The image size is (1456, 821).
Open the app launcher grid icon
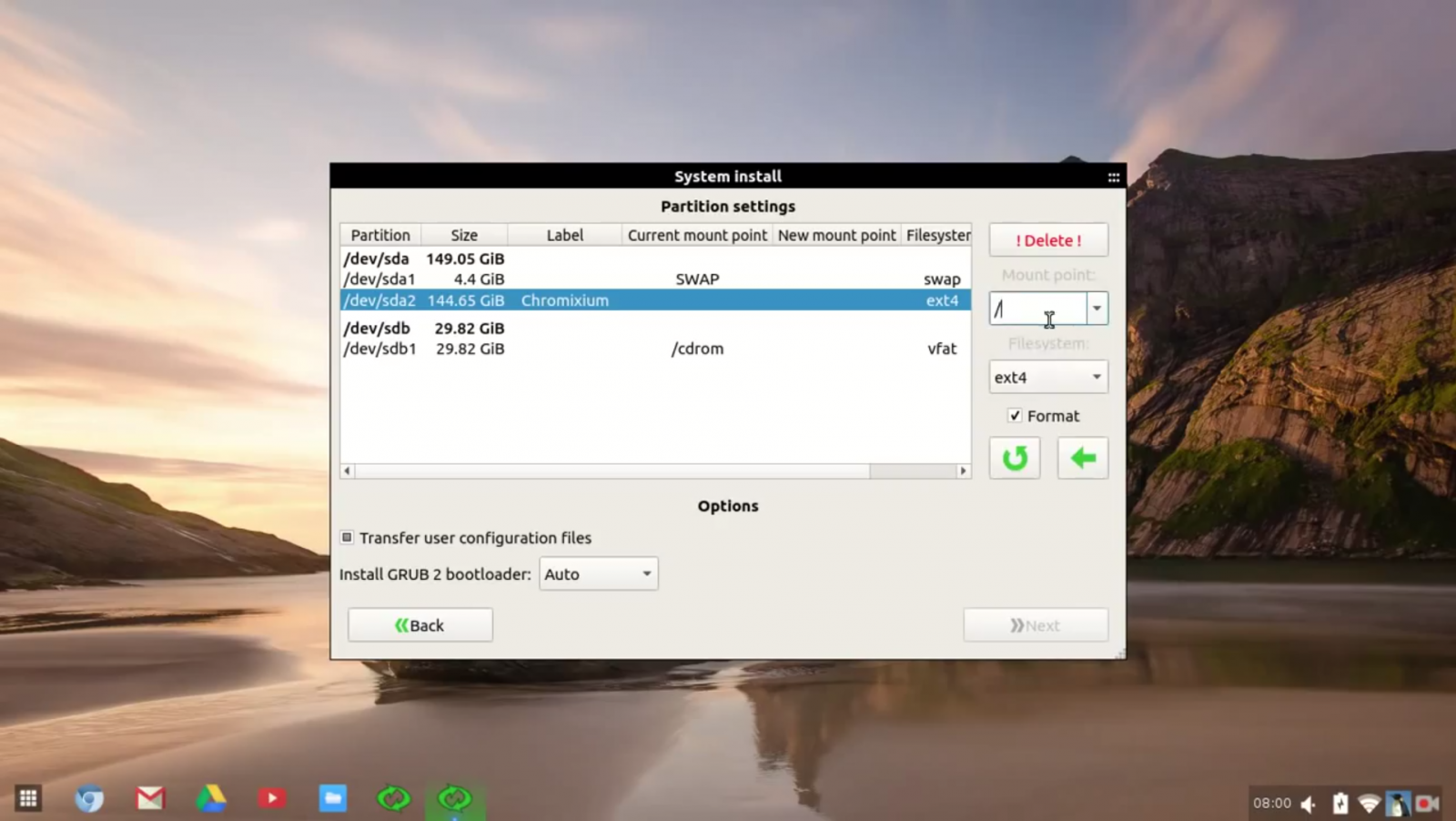click(28, 798)
